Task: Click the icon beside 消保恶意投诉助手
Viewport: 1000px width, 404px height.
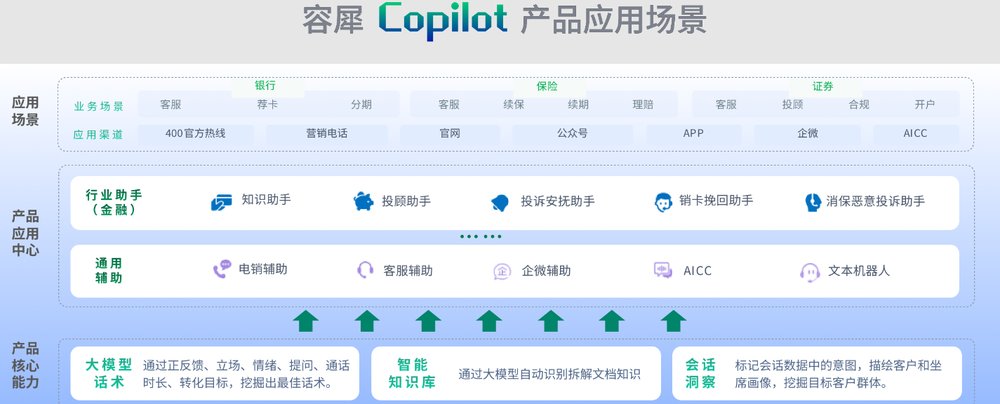Action: [x=812, y=202]
